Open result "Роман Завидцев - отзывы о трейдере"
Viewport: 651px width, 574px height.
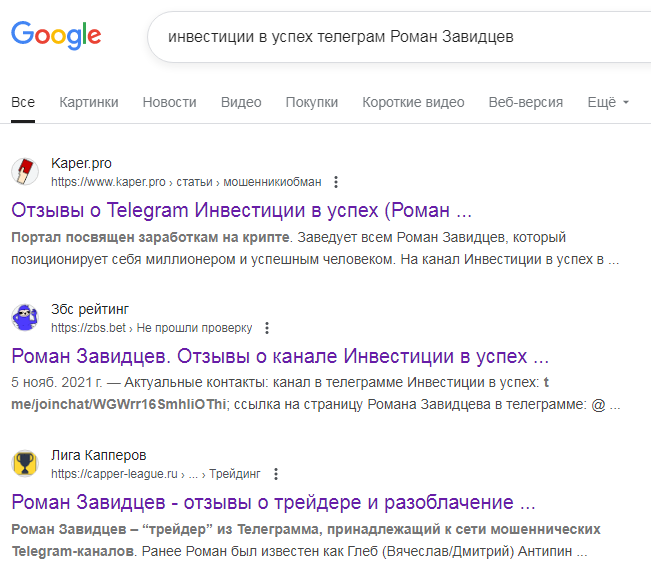[274, 502]
